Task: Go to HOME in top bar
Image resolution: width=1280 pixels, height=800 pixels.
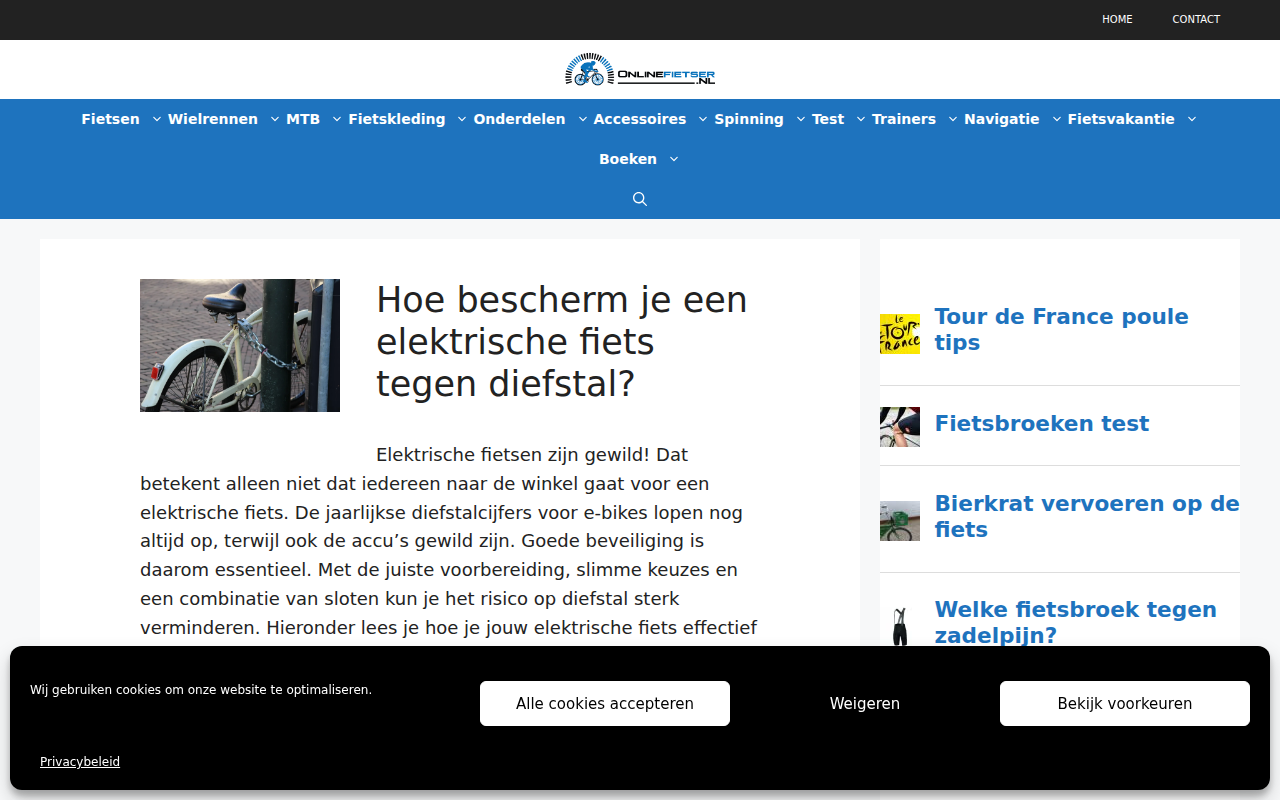Action: [x=1117, y=19]
